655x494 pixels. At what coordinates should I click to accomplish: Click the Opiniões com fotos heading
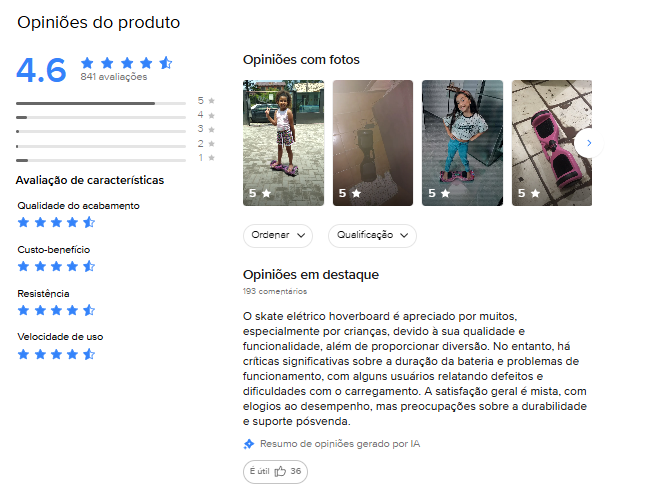(x=301, y=60)
